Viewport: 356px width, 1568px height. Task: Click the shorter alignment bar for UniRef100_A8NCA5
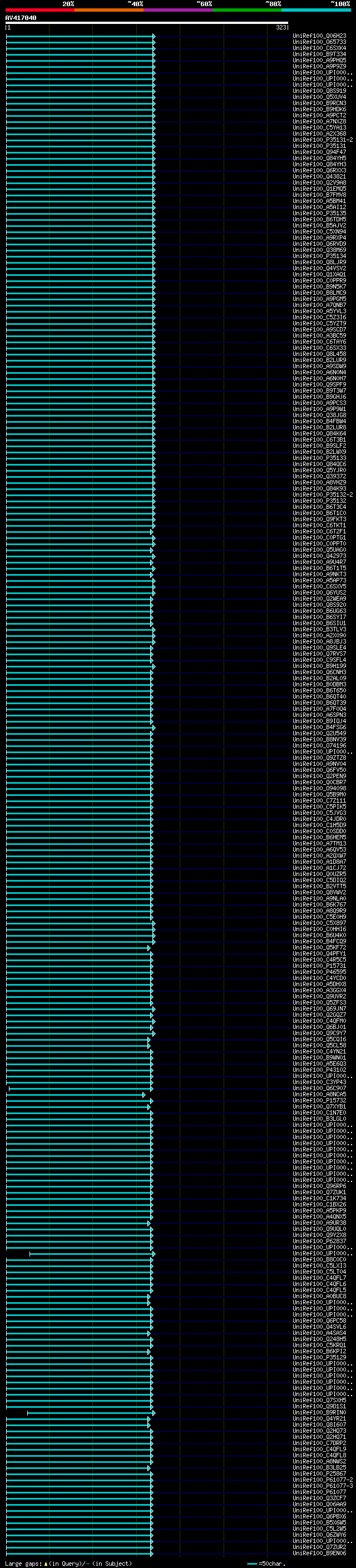[x=76, y=1095]
